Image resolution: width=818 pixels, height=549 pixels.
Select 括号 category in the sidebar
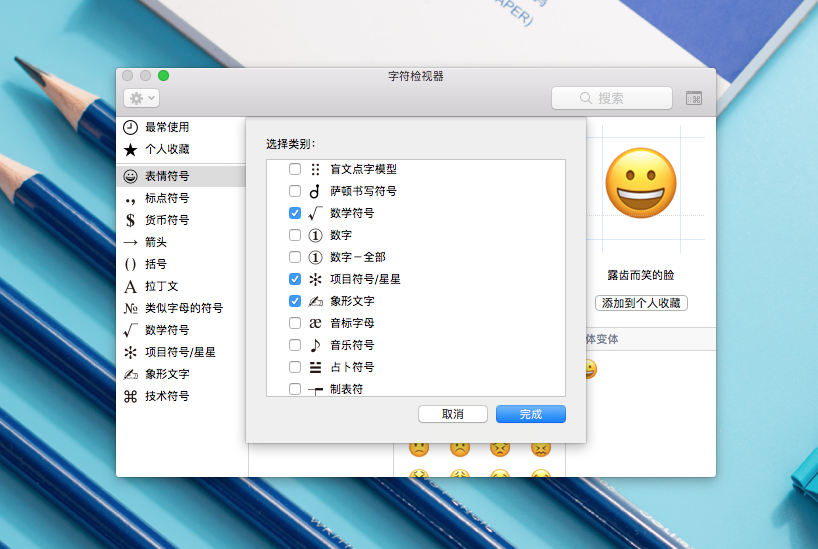(x=183, y=264)
